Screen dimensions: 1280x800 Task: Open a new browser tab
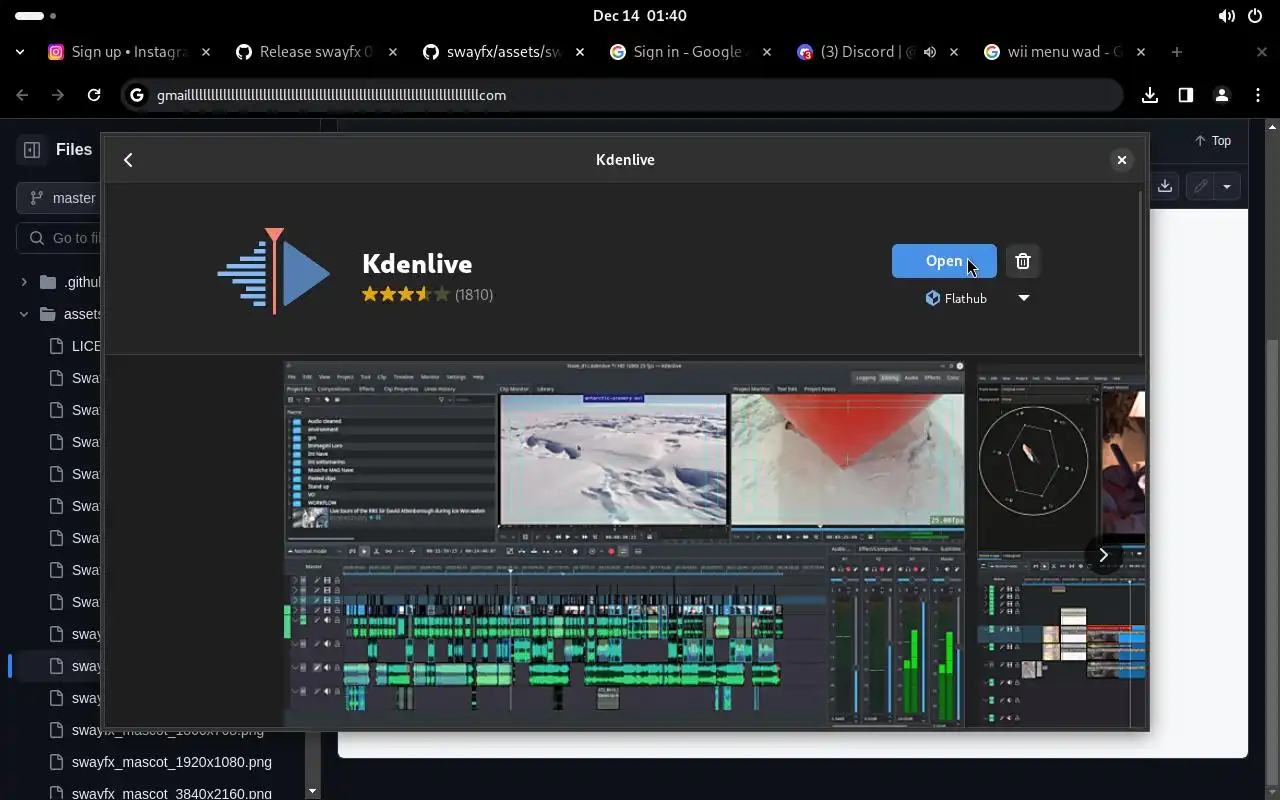1177,52
